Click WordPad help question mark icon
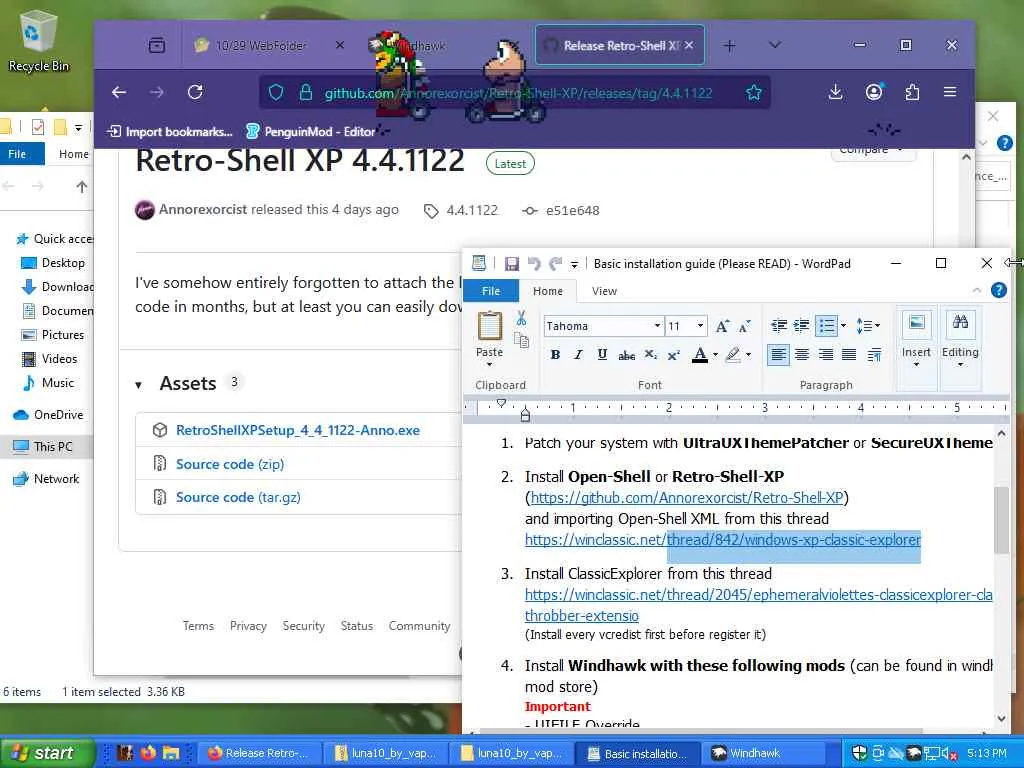Screen dimensions: 1024x768 999,290
